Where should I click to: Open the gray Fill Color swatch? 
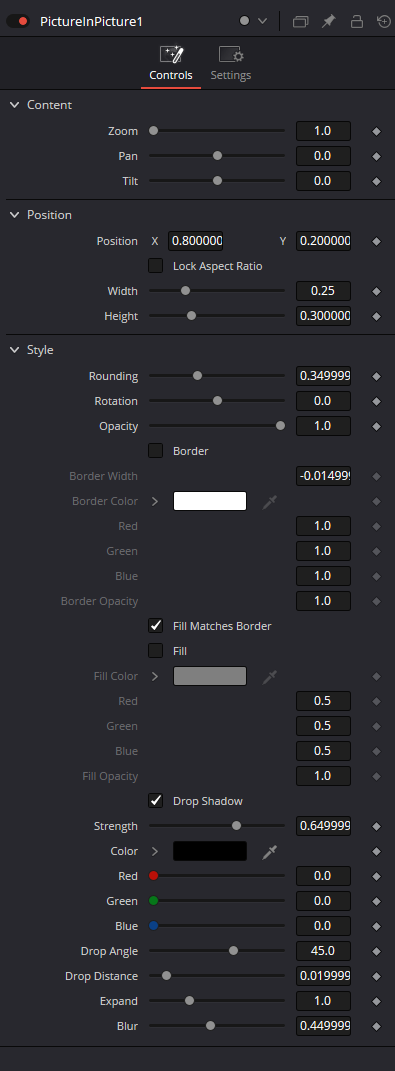click(x=210, y=676)
